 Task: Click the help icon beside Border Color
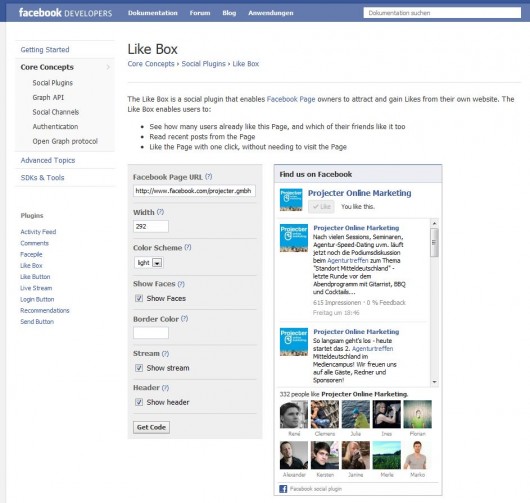(184, 318)
